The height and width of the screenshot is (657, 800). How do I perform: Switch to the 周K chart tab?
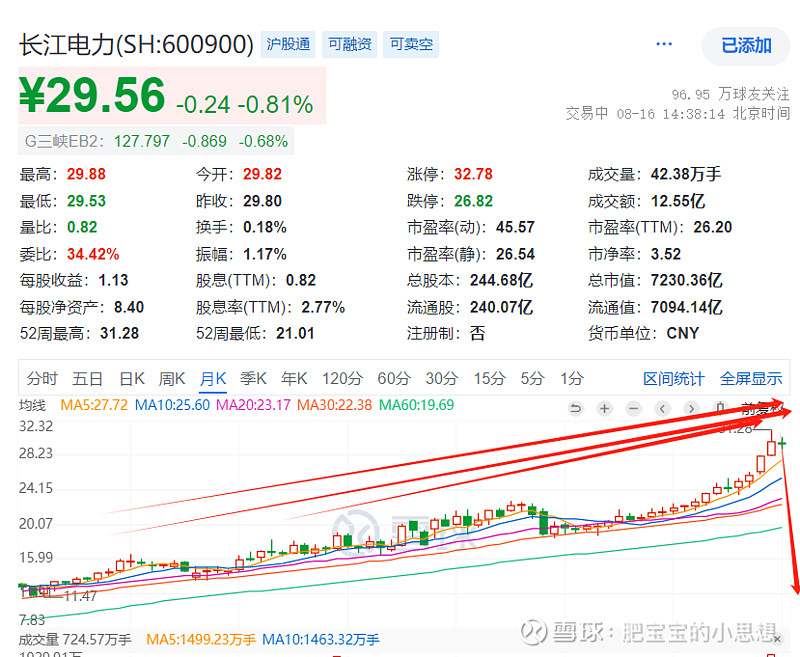click(x=172, y=379)
